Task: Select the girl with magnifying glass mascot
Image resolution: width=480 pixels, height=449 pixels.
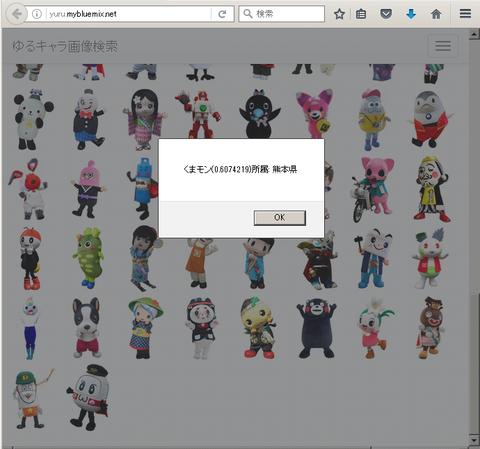Action: (x=145, y=258)
